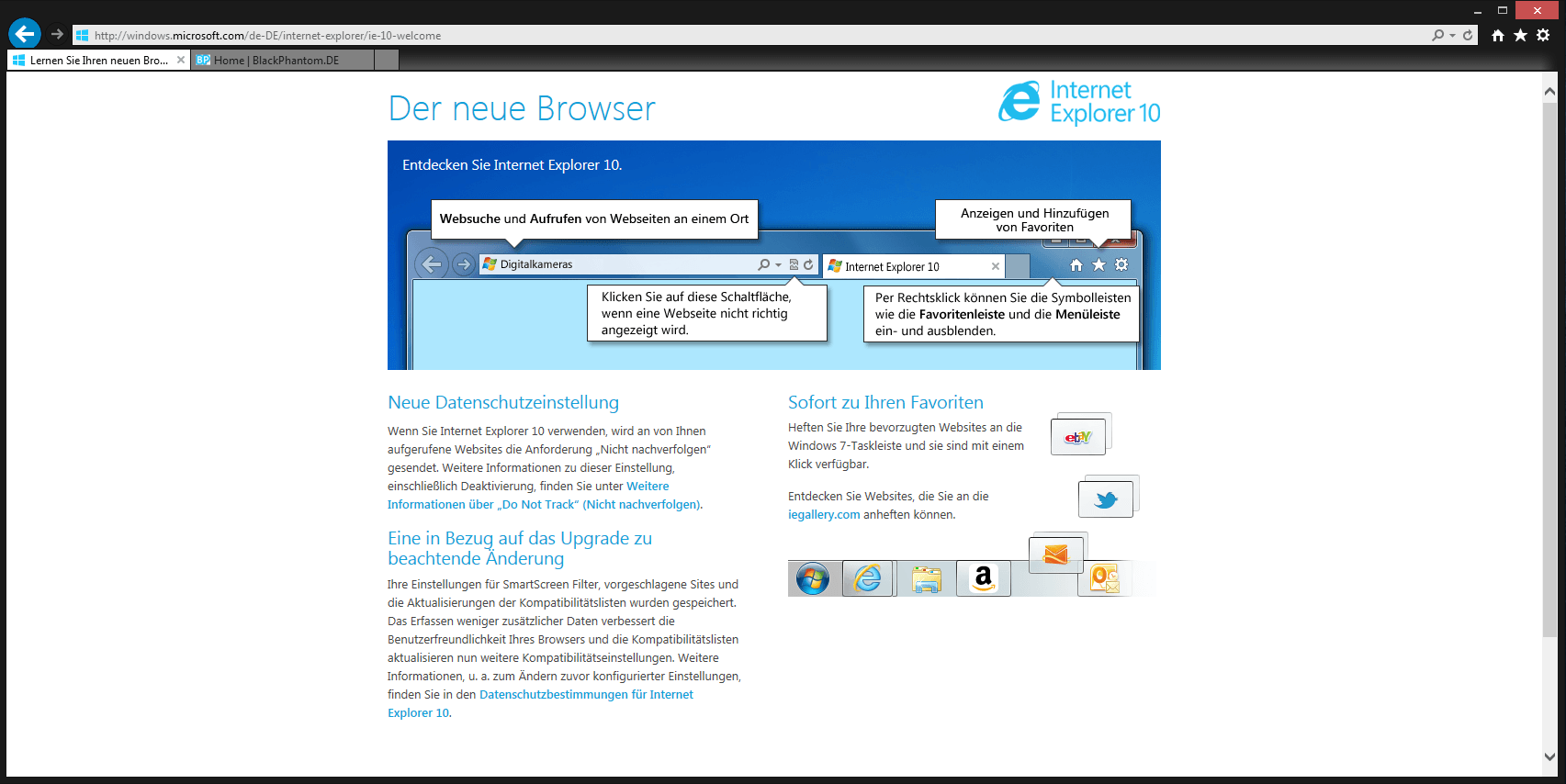Click the Internet Explorer 10 logo
1566x784 pixels.
1079,102
